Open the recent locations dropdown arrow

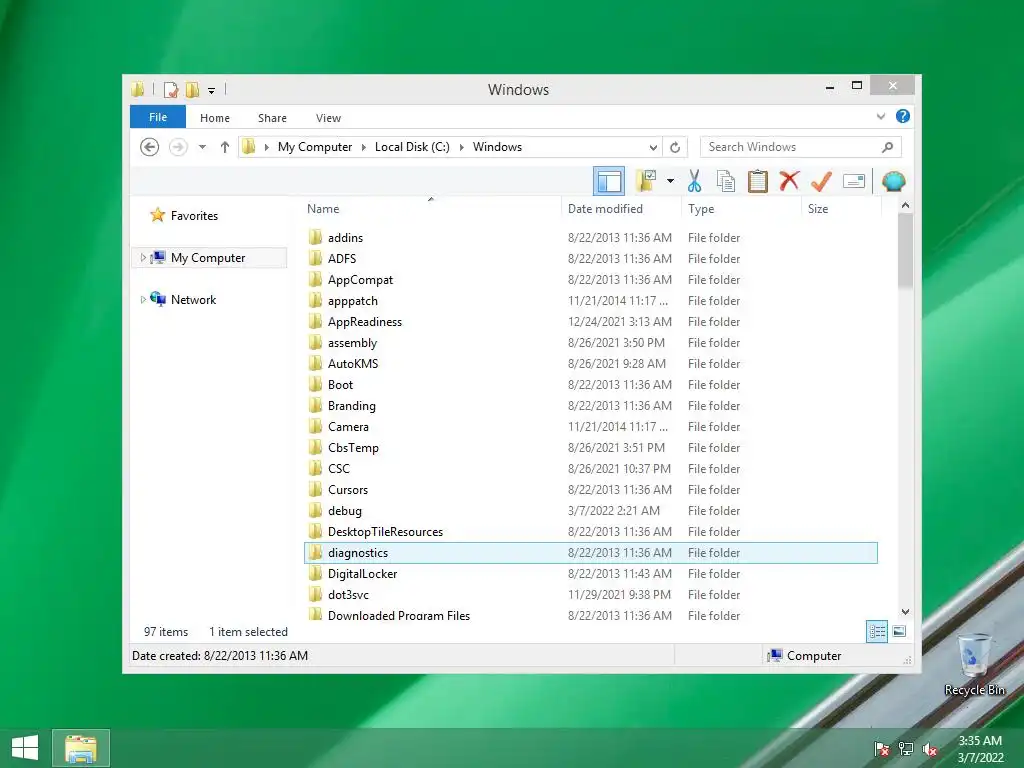[202, 147]
